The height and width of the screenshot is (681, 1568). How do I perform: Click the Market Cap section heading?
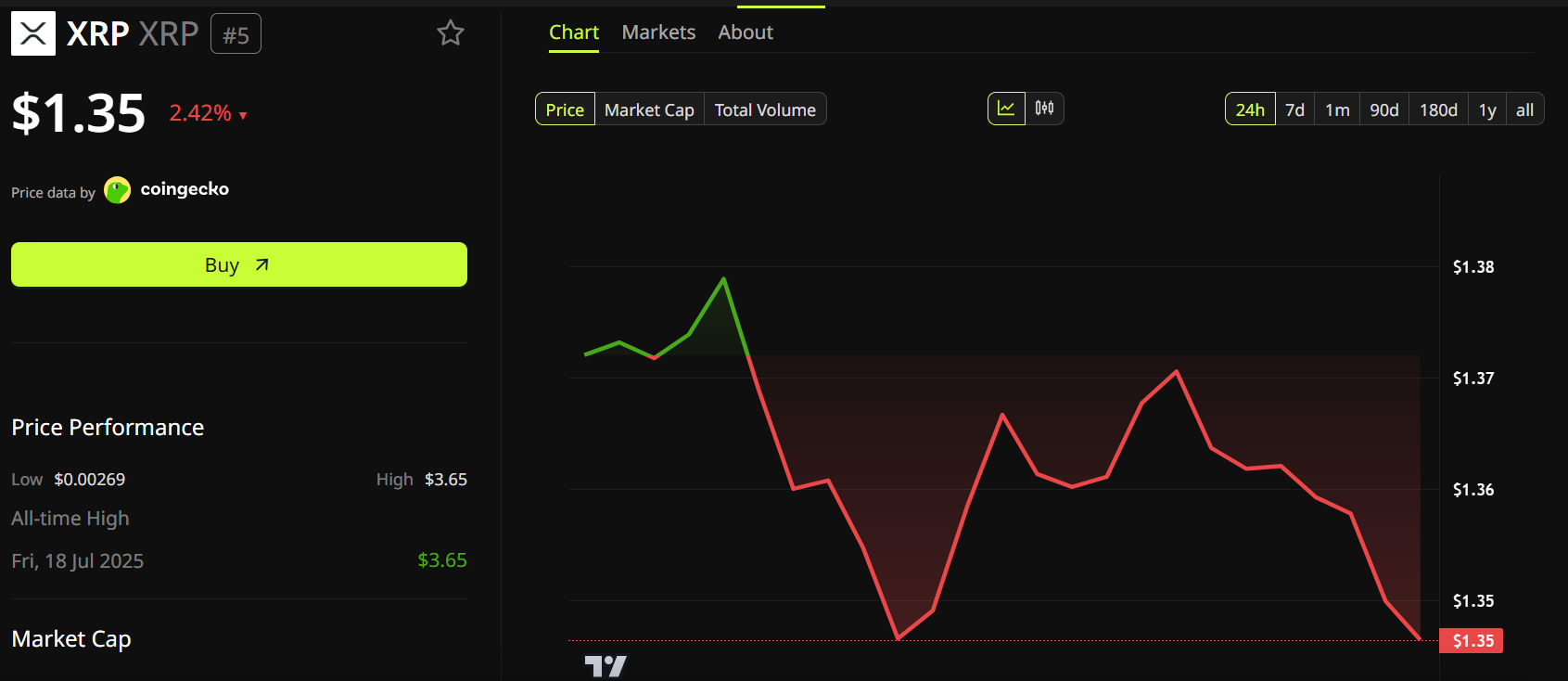pos(71,639)
